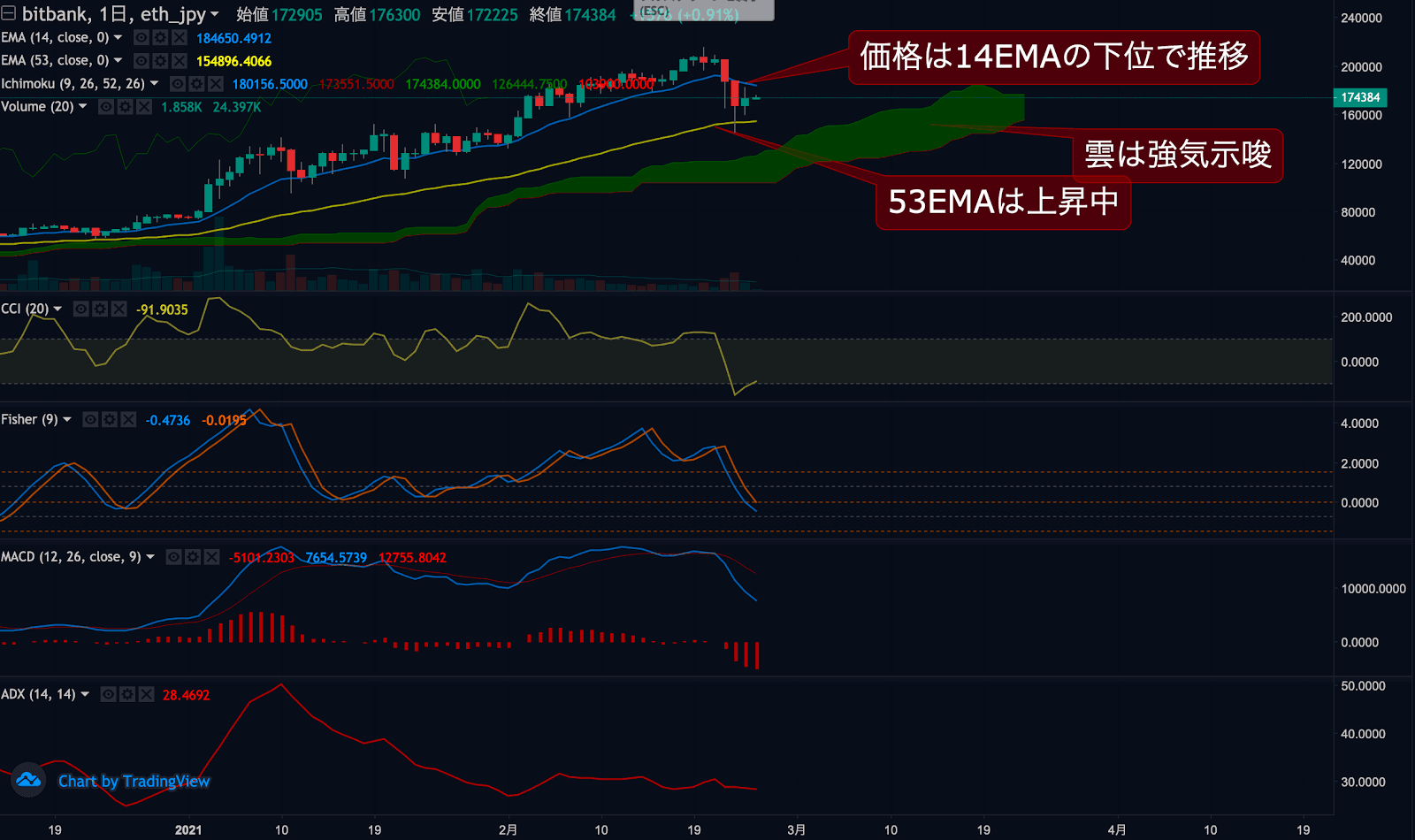
Task: Click the TradingView cloud logo
Action: [x=28, y=780]
